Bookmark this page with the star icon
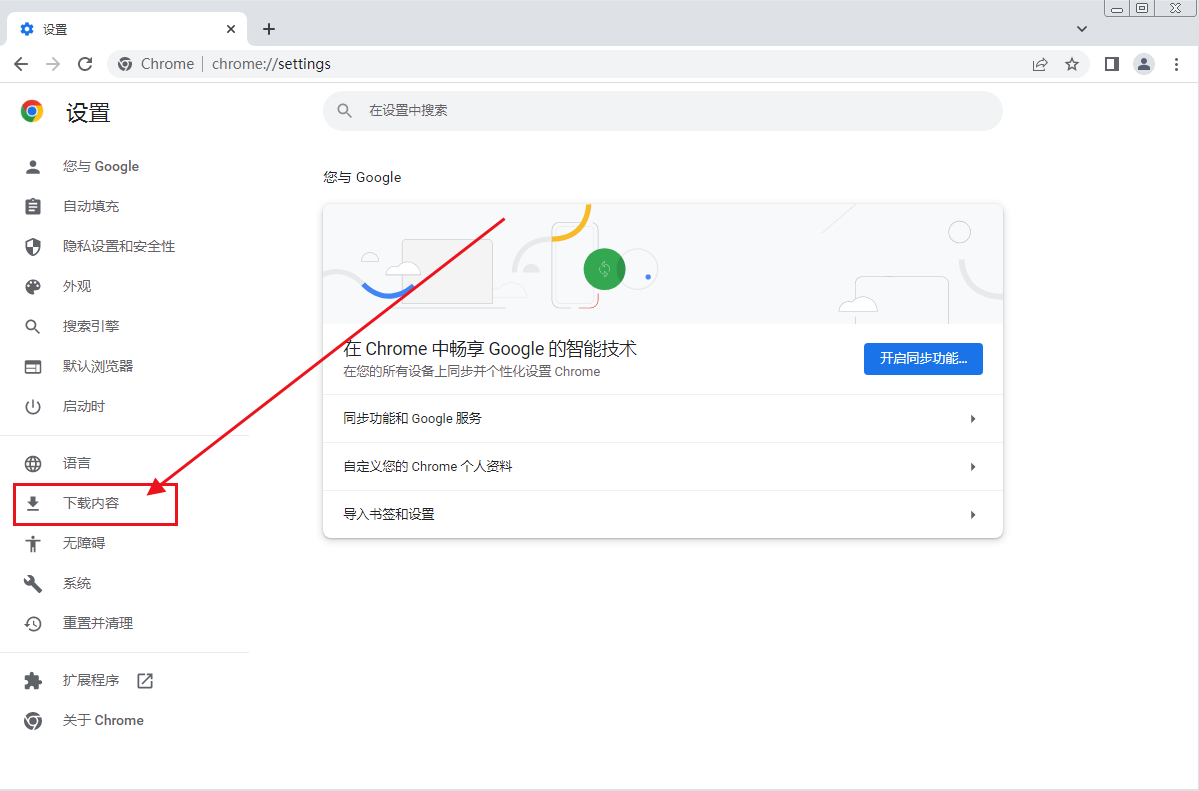The height and width of the screenshot is (791, 1199). click(x=1072, y=64)
